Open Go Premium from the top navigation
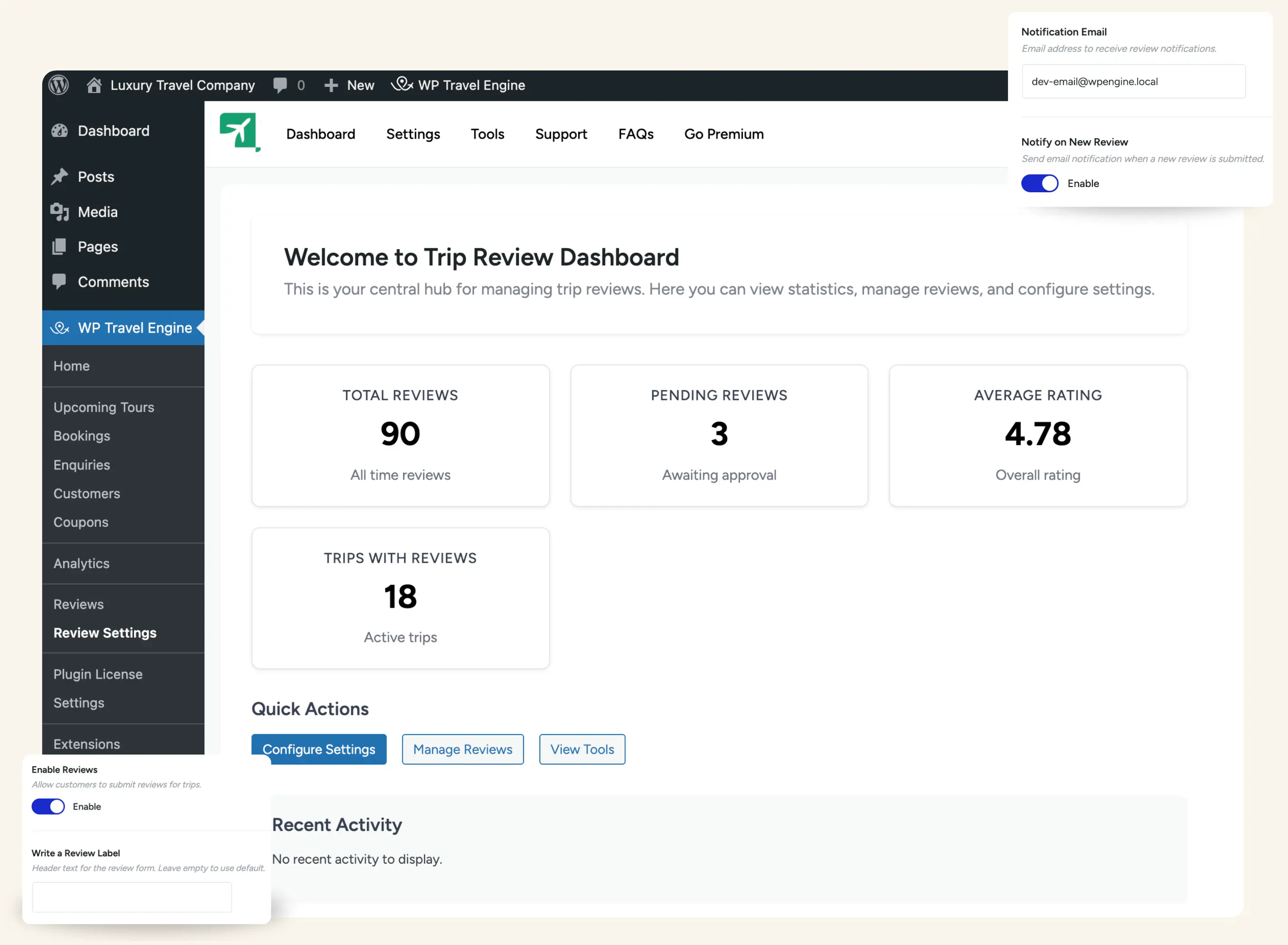 point(724,134)
